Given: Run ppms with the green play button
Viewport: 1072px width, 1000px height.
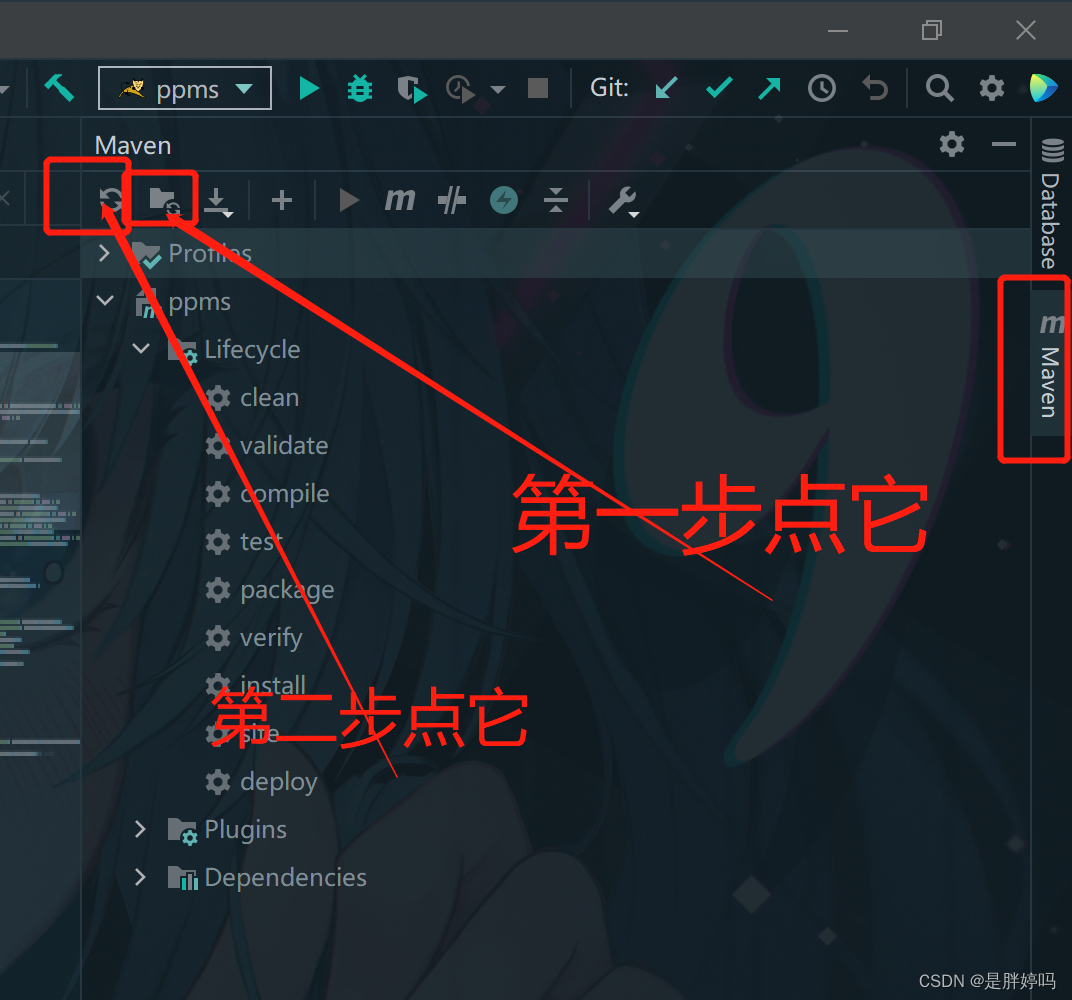Looking at the screenshot, I should 309,88.
